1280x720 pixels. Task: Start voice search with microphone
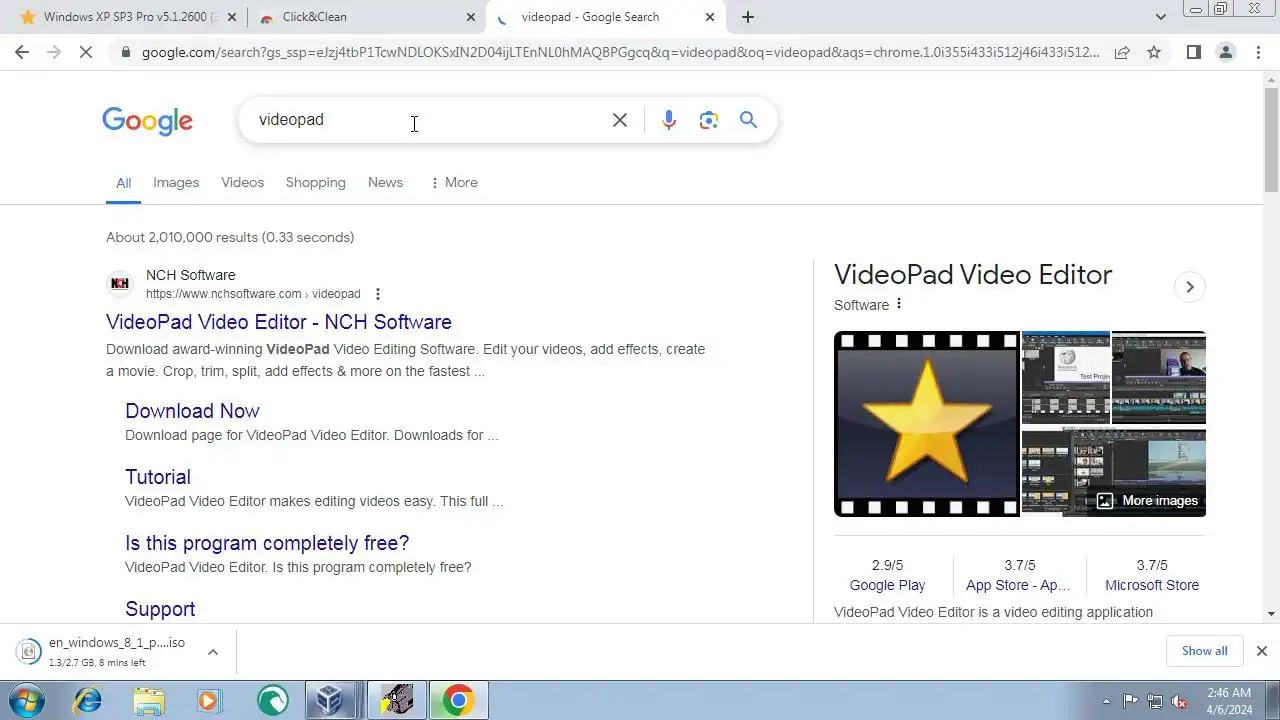[x=669, y=120]
